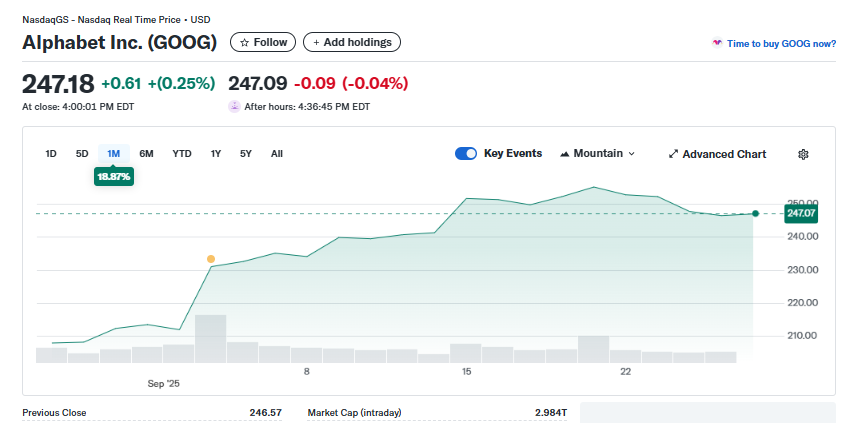Click the 220.00 y-axis label
The image size is (851, 423).
point(802,302)
